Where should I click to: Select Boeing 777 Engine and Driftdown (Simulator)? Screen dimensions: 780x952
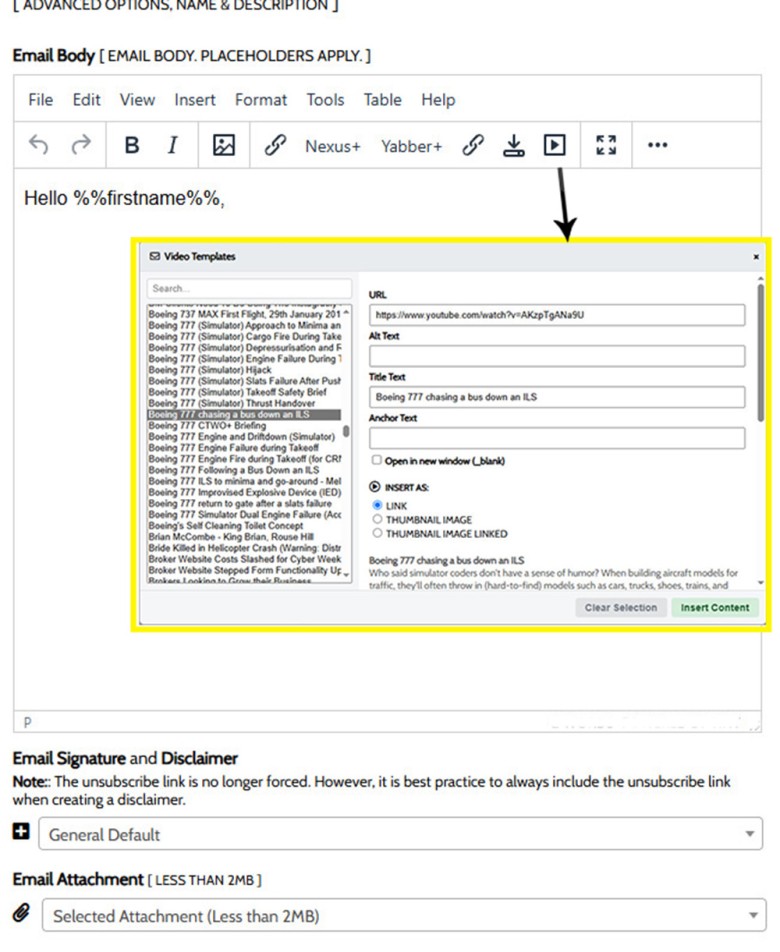244,437
